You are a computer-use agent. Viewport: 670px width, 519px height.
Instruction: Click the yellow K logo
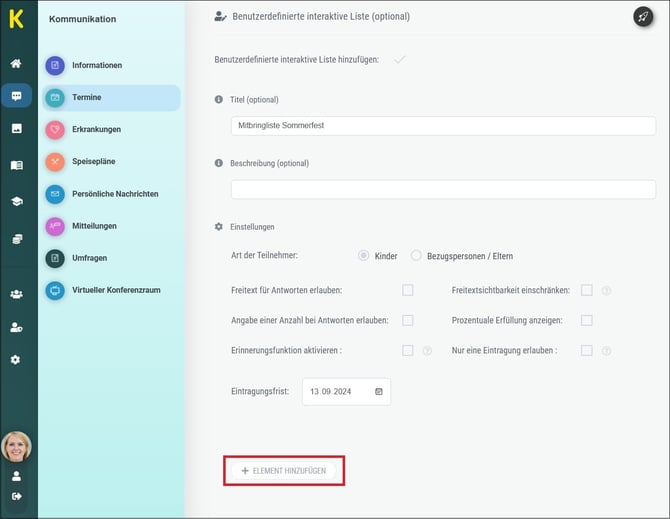click(x=16, y=19)
